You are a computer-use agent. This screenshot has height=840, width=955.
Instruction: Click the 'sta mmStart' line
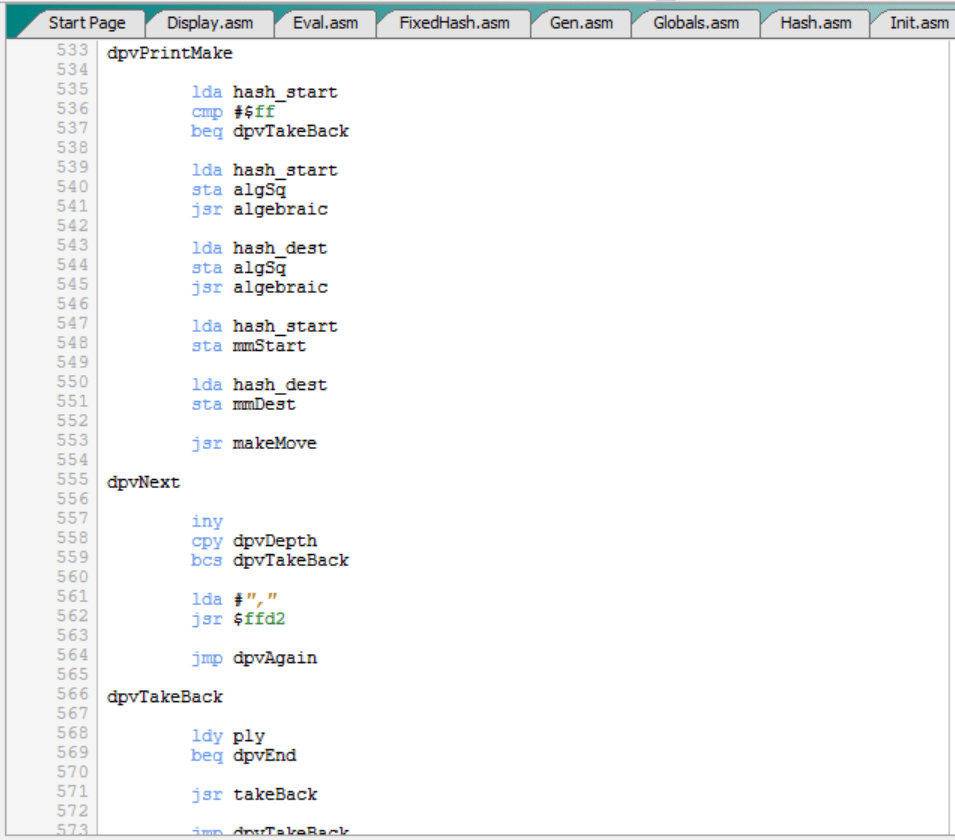[x=248, y=346]
